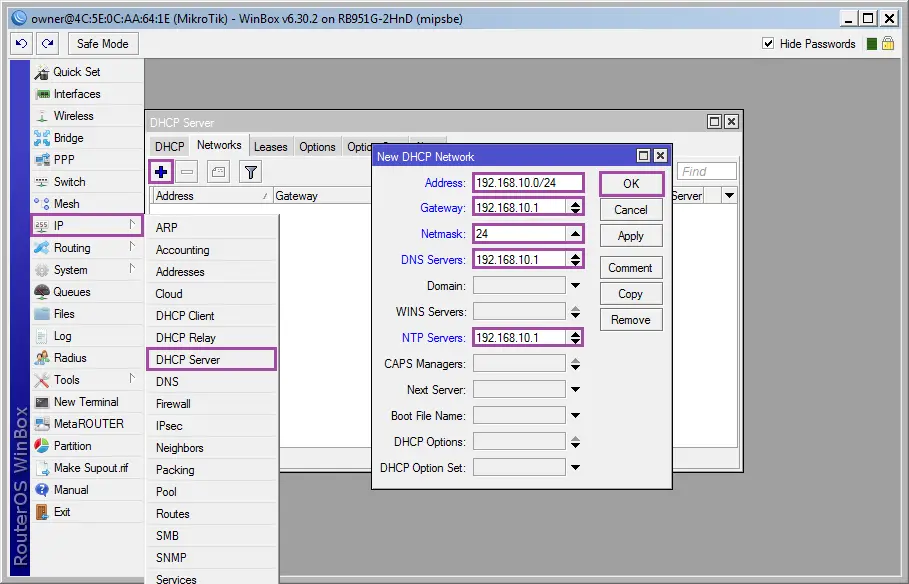Open Queues in the sidebar
This screenshot has width=909, height=584.
click(x=71, y=292)
